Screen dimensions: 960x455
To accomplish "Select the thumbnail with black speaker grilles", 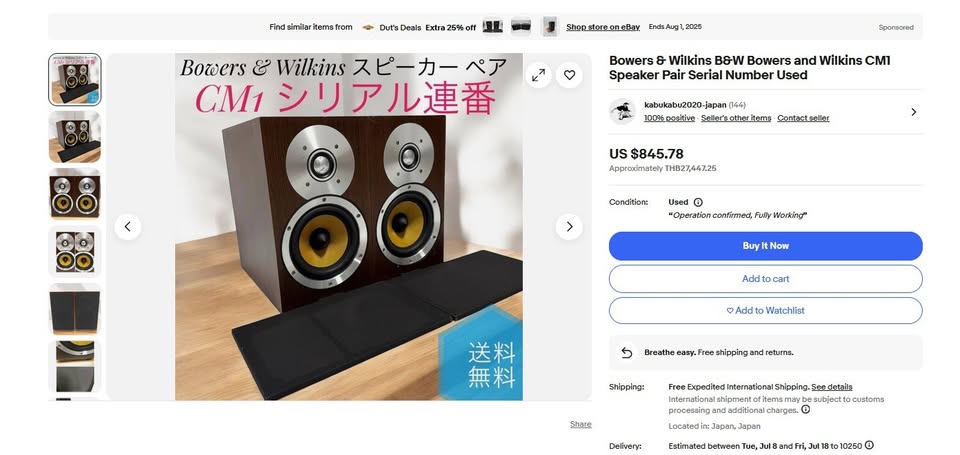I will 75,309.
